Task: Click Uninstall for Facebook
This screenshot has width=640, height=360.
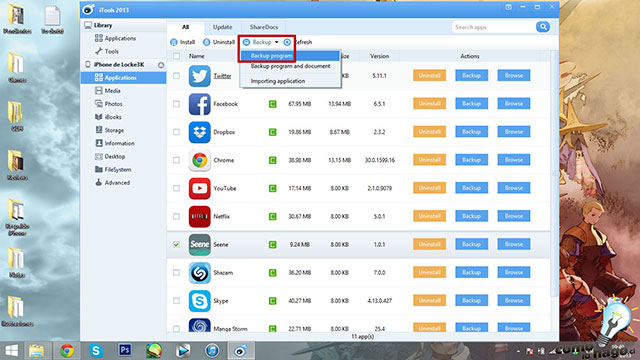Action: click(x=429, y=104)
